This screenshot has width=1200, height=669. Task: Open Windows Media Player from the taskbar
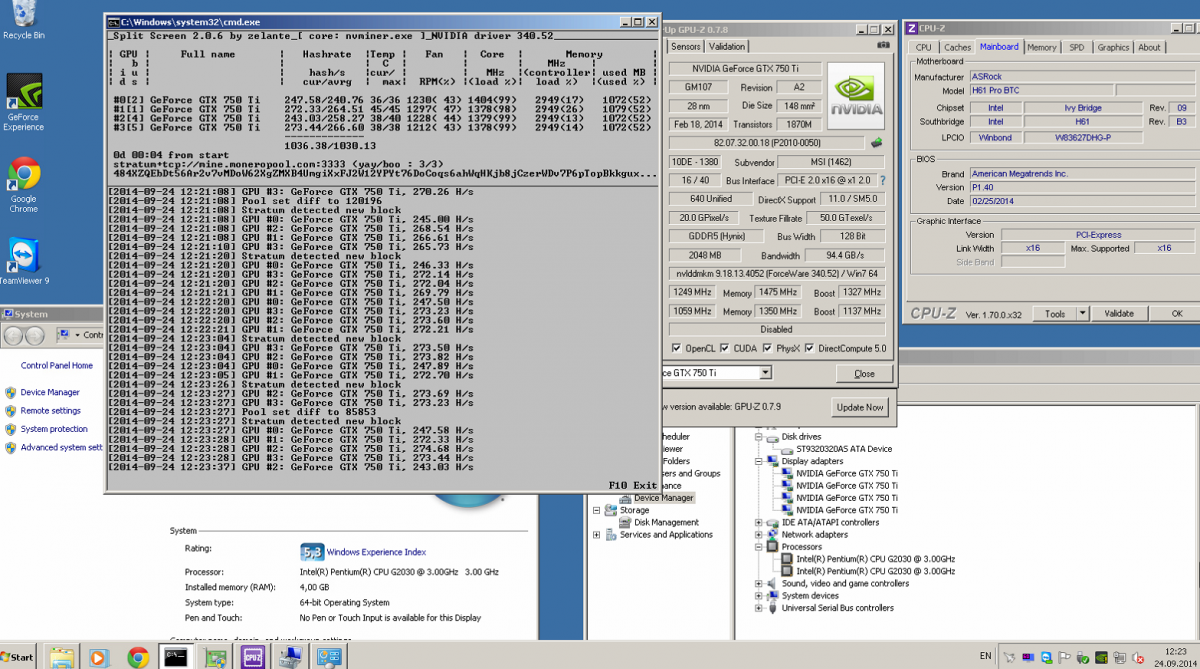click(100, 657)
